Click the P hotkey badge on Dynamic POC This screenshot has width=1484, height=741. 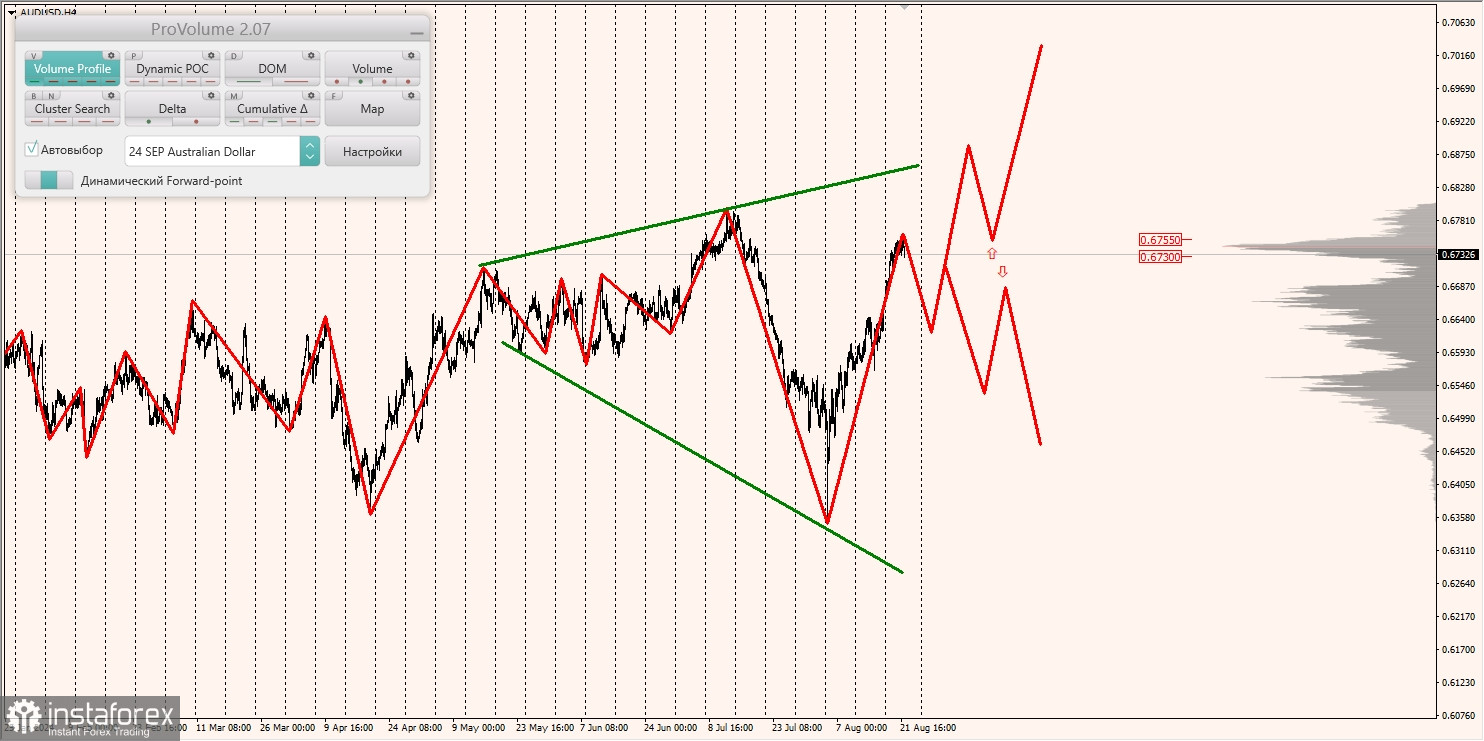[x=134, y=56]
